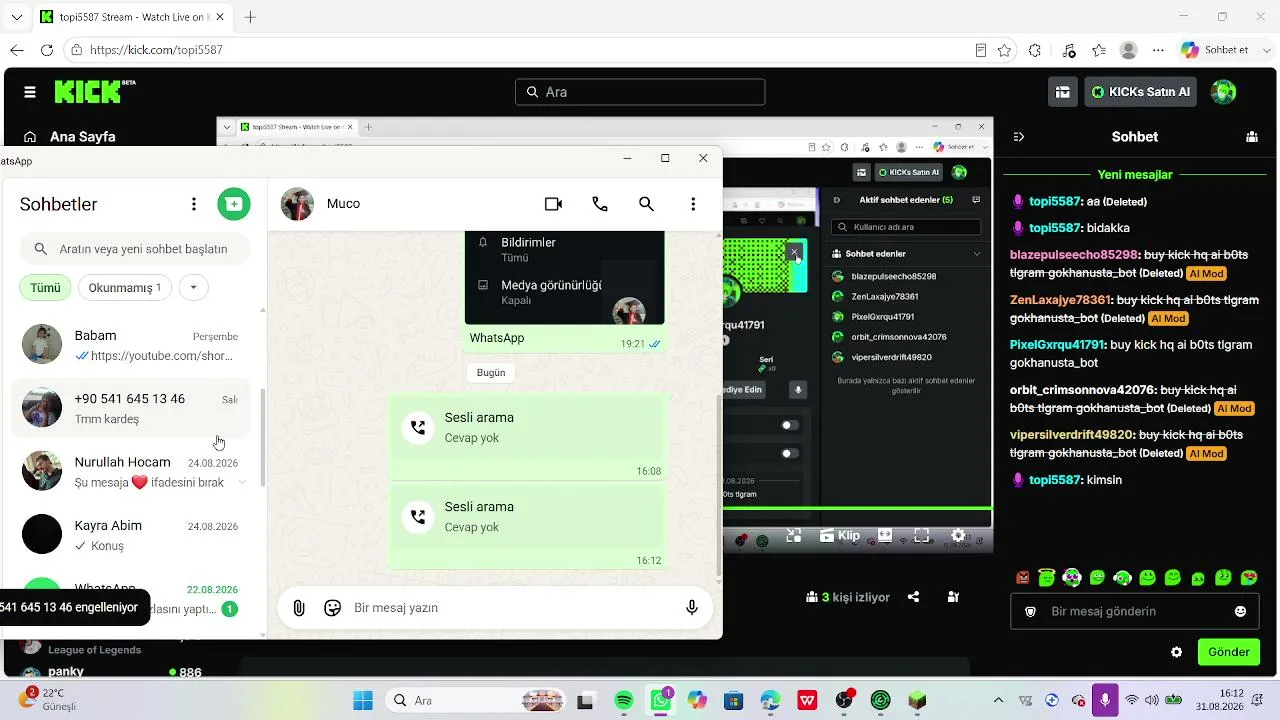Show hidden system tray icons
This screenshot has height=720, width=1280.
click(x=997, y=701)
